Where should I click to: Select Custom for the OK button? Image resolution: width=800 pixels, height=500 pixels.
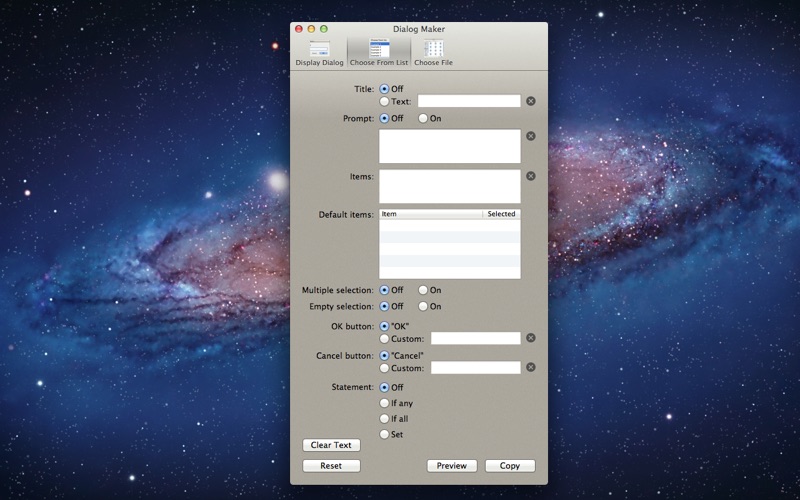tap(384, 339)
